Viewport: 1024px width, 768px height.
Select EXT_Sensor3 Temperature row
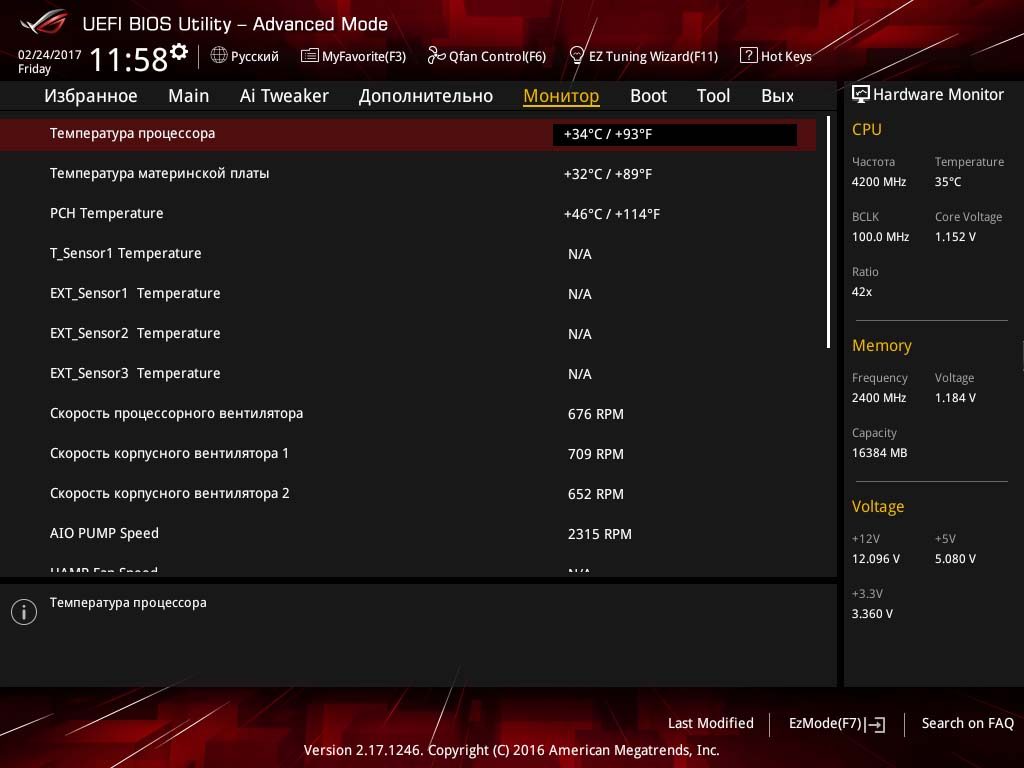pyautogui.click(x=408, y=374)
